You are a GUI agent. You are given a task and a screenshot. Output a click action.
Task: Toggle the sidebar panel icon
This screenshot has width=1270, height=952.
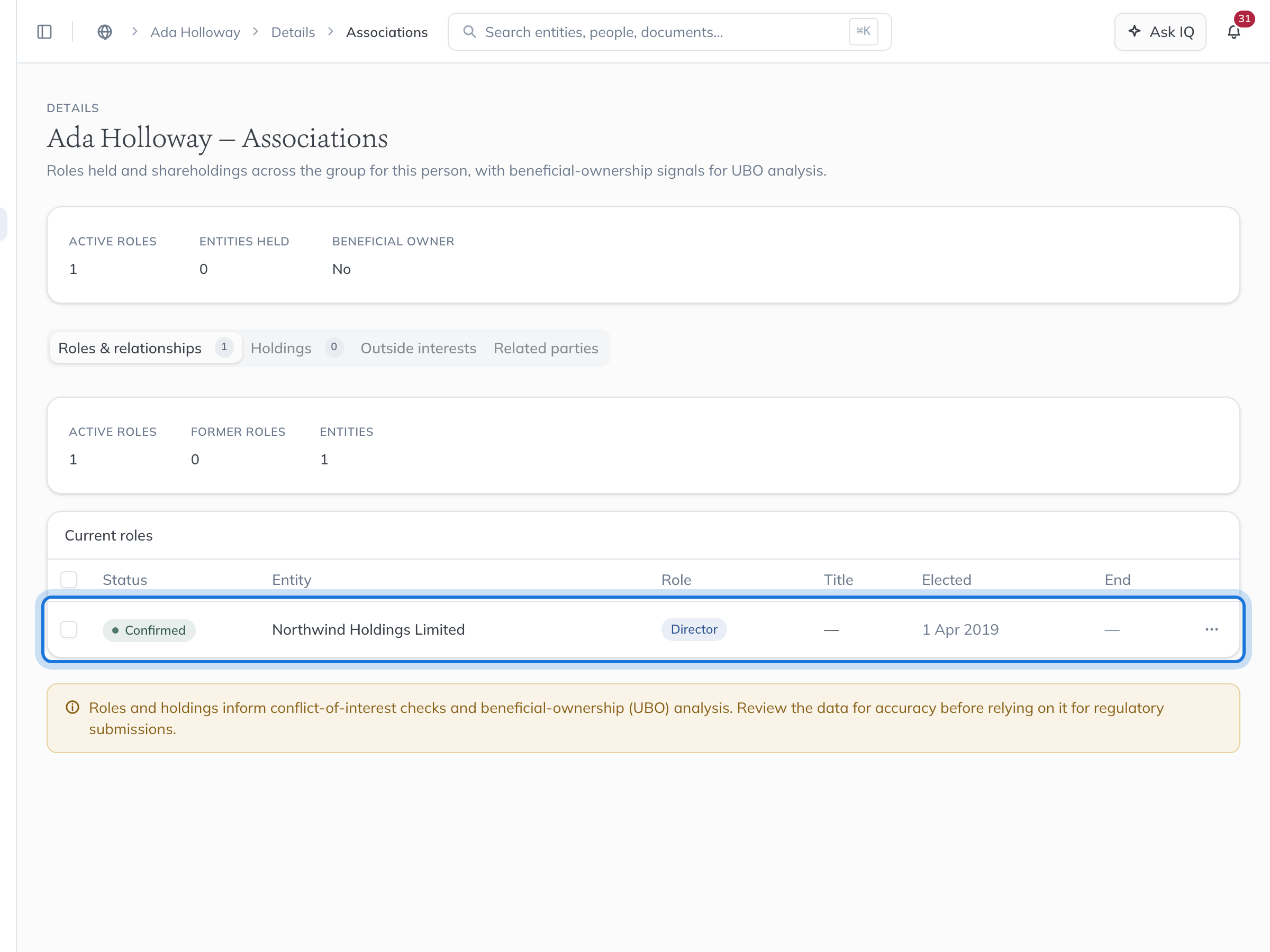44,32
